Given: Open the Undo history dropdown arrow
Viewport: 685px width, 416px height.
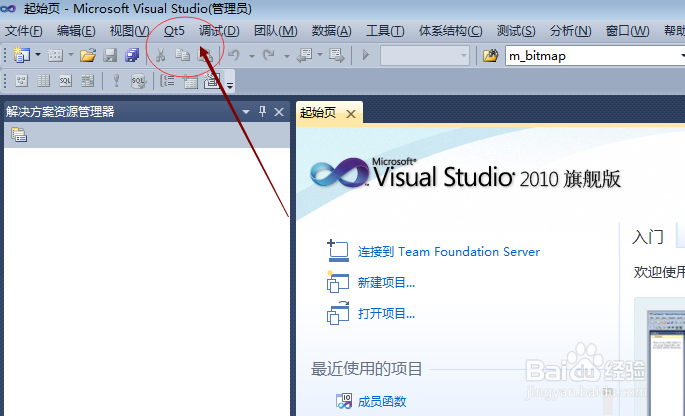Looking at the screenshot, I should pos(251,55).
